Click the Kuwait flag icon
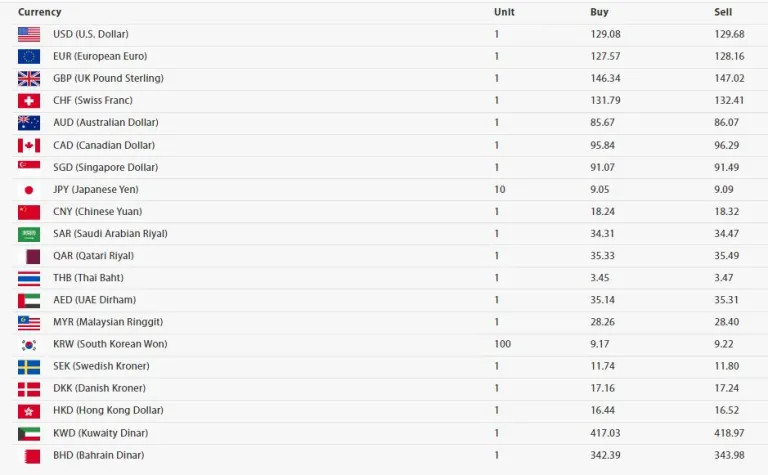Viewport: 768px width, 475px height. pyautogui.click(x=29, y=434)
